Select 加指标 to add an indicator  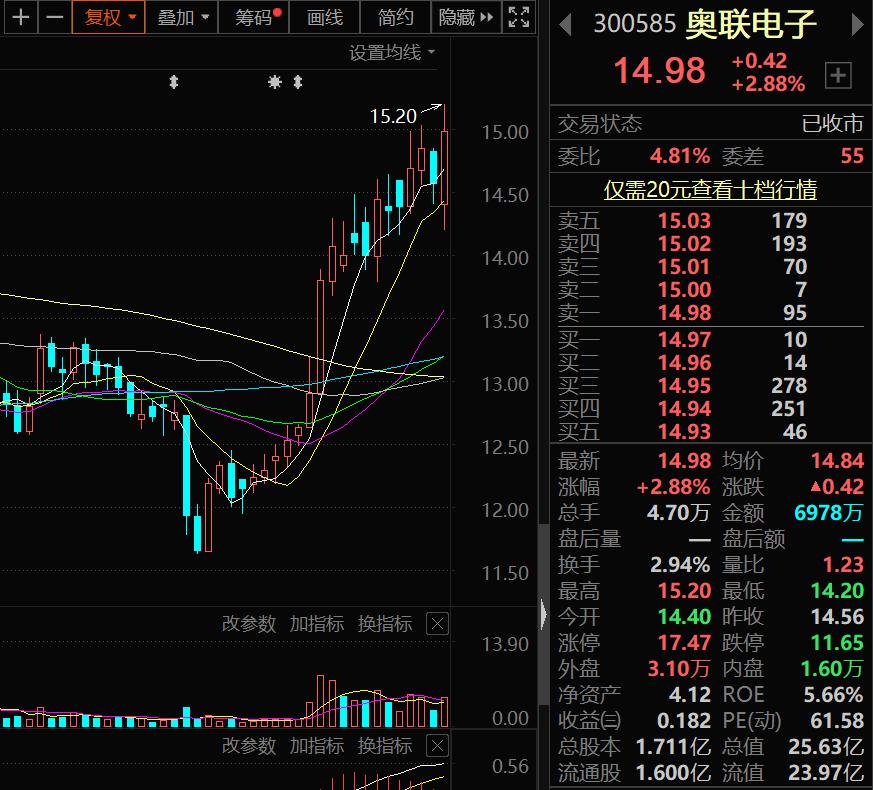[x=316, y=623]
